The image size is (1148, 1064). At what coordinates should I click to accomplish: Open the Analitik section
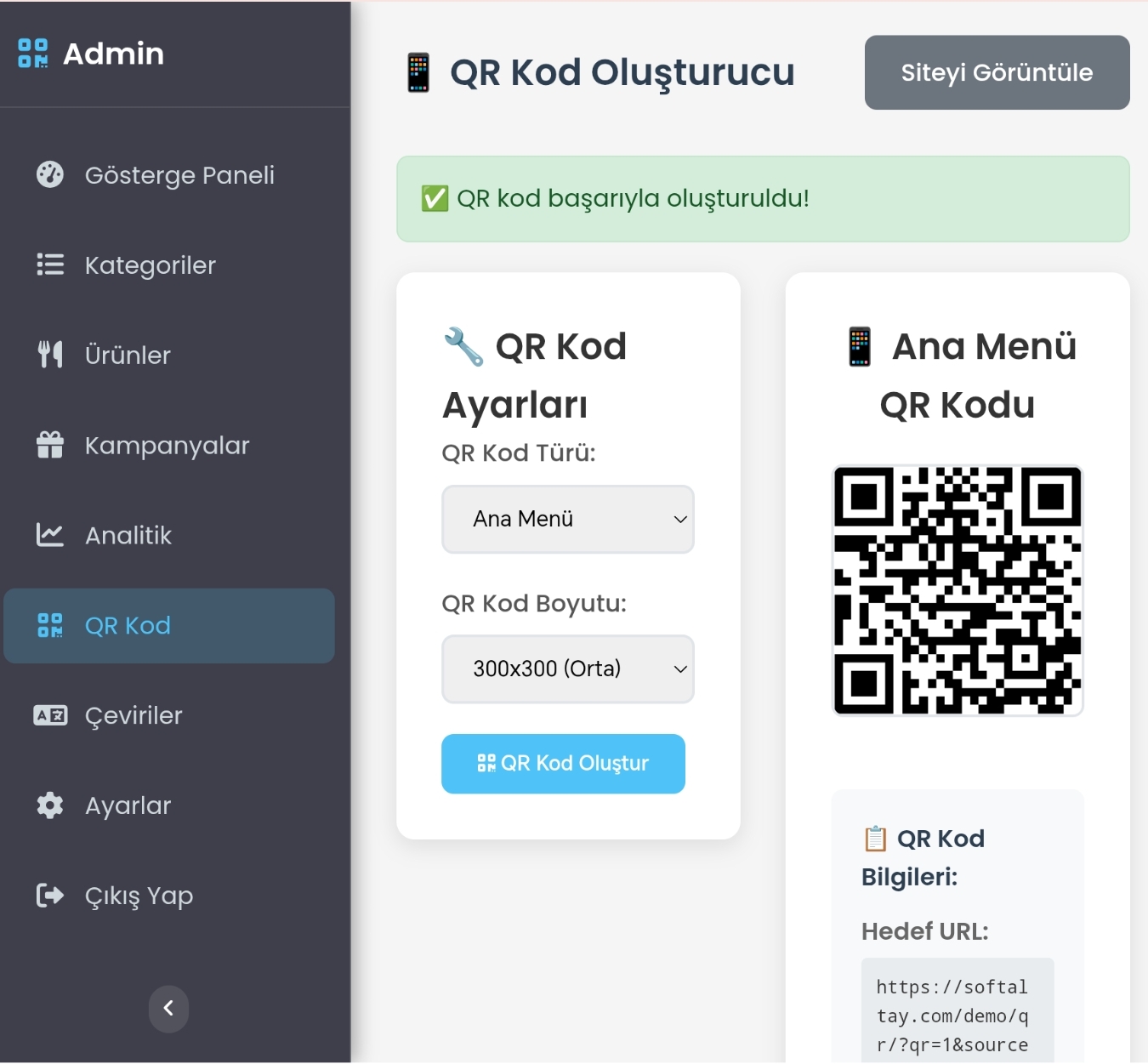169,535
